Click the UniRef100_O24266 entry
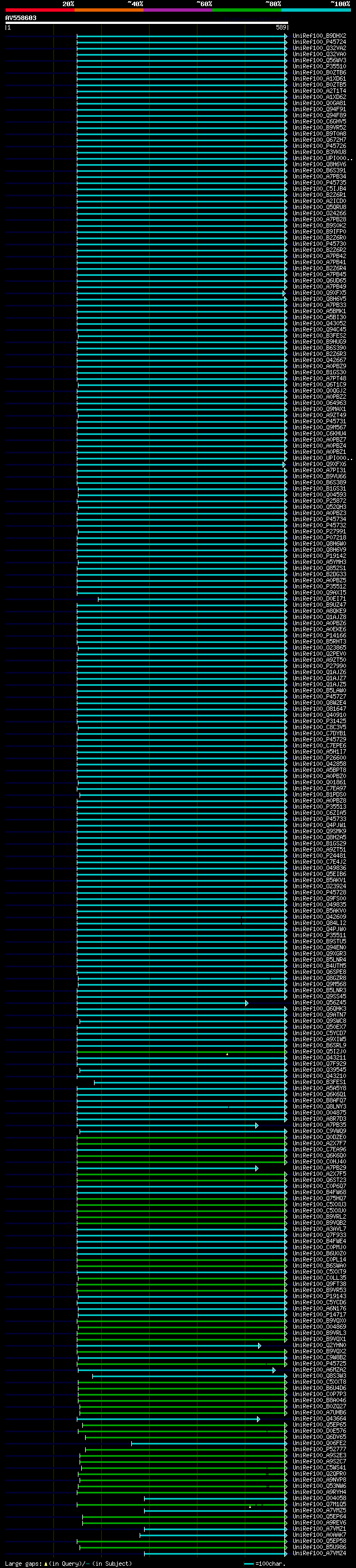Screen dimensions: 356x1568 319,213
